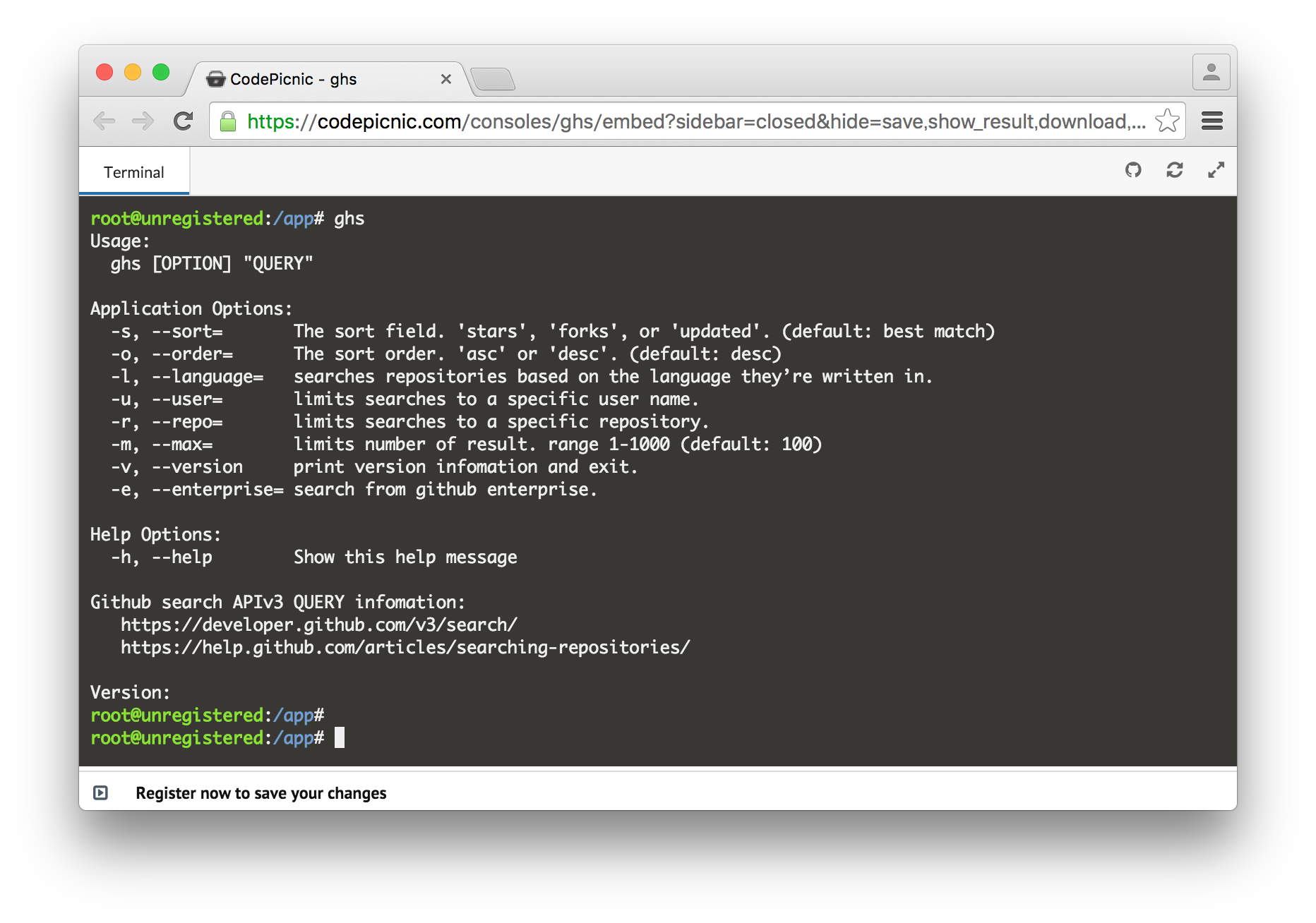Click the "-h, --help" option text
This screenshot has height=923, width=1316.
[162, 557]
